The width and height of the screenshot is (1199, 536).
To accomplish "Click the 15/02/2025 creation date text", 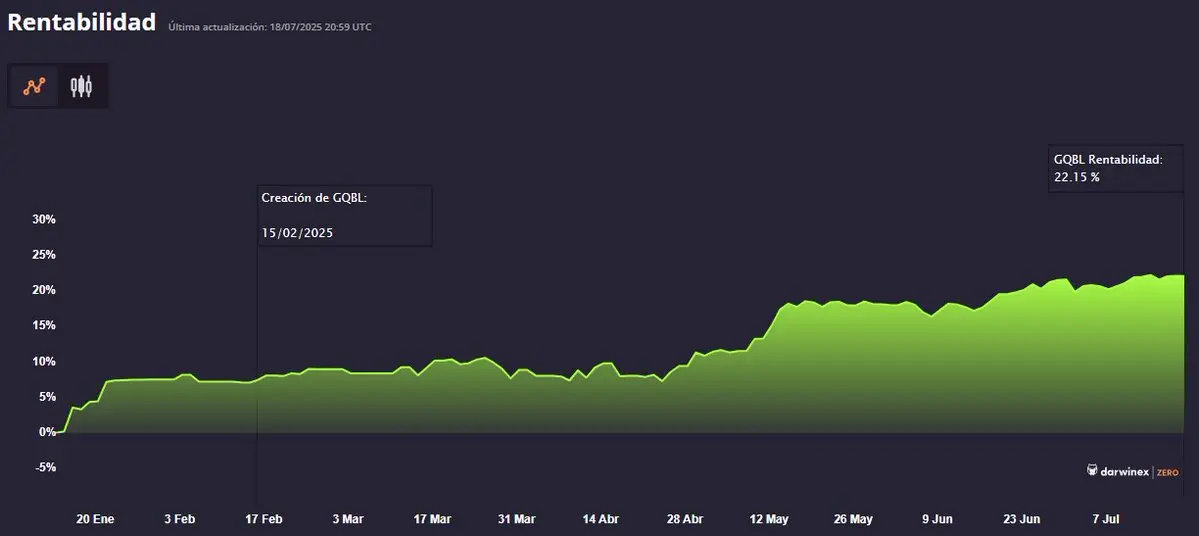I will pyautogui.click(x=297, y=233).
